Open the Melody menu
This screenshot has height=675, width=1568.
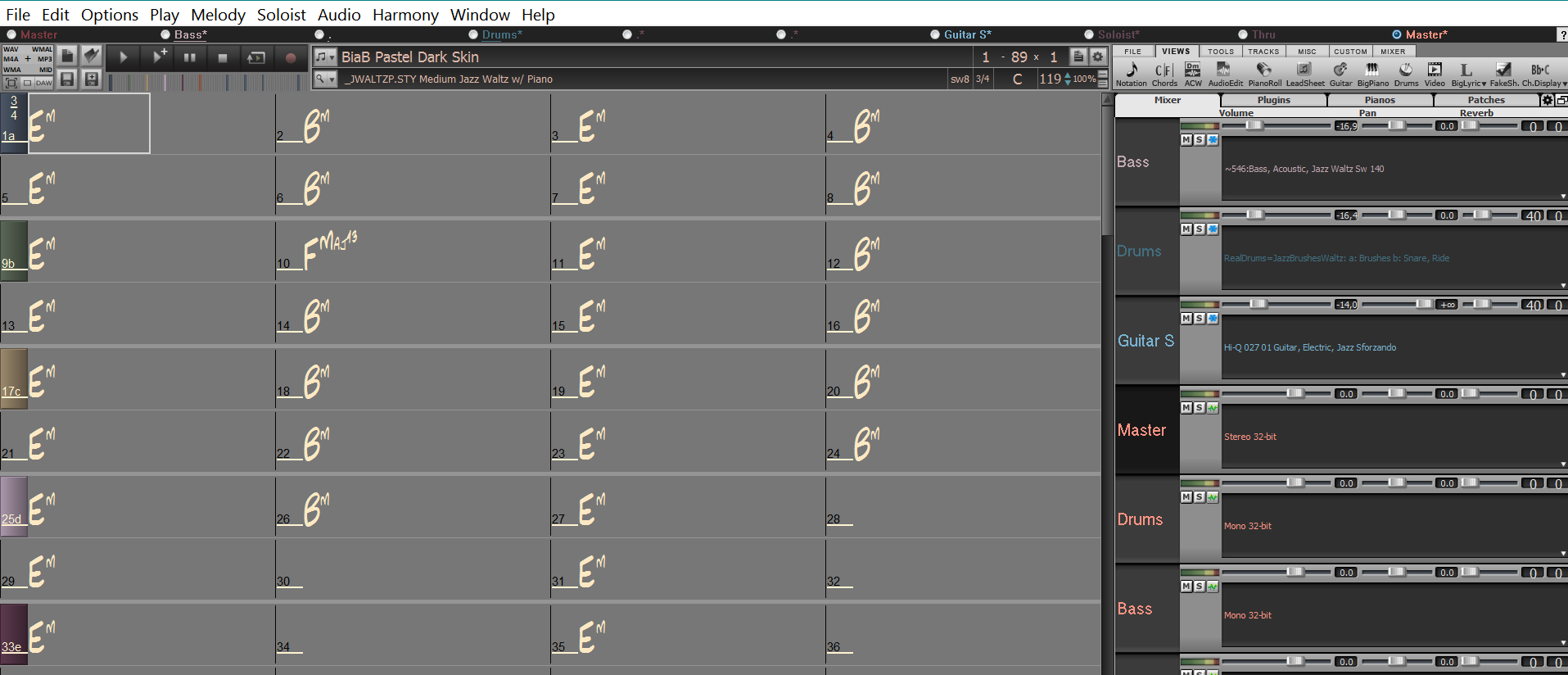(218, 15)
